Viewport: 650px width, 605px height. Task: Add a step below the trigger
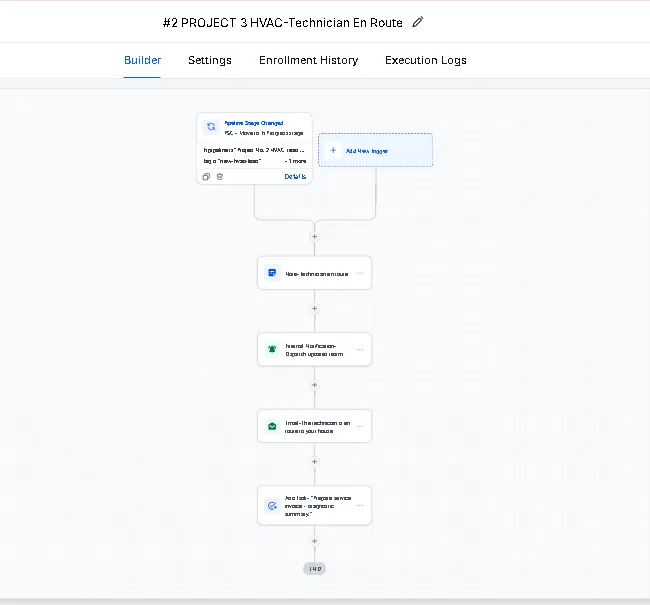(x=315, y=237)
